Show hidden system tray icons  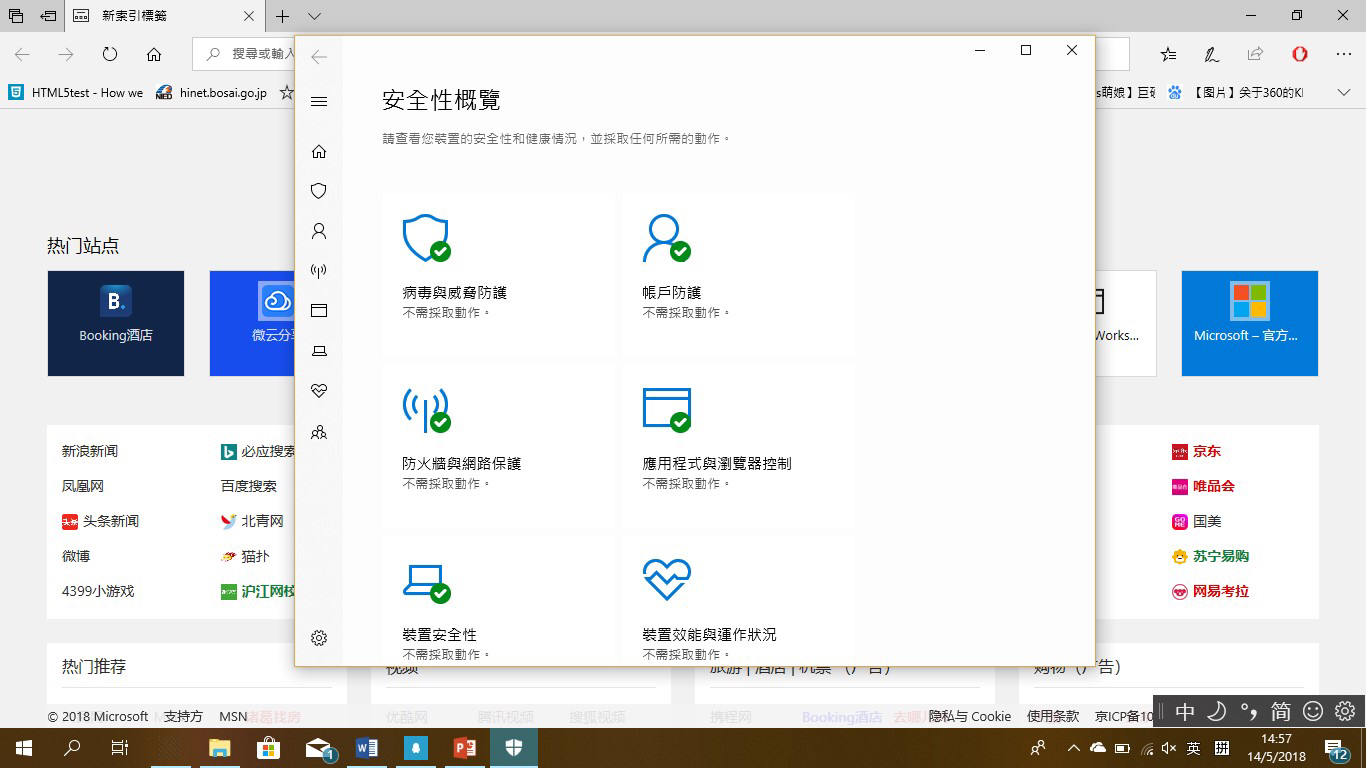pyautogui.click(x=1074, y=748)
